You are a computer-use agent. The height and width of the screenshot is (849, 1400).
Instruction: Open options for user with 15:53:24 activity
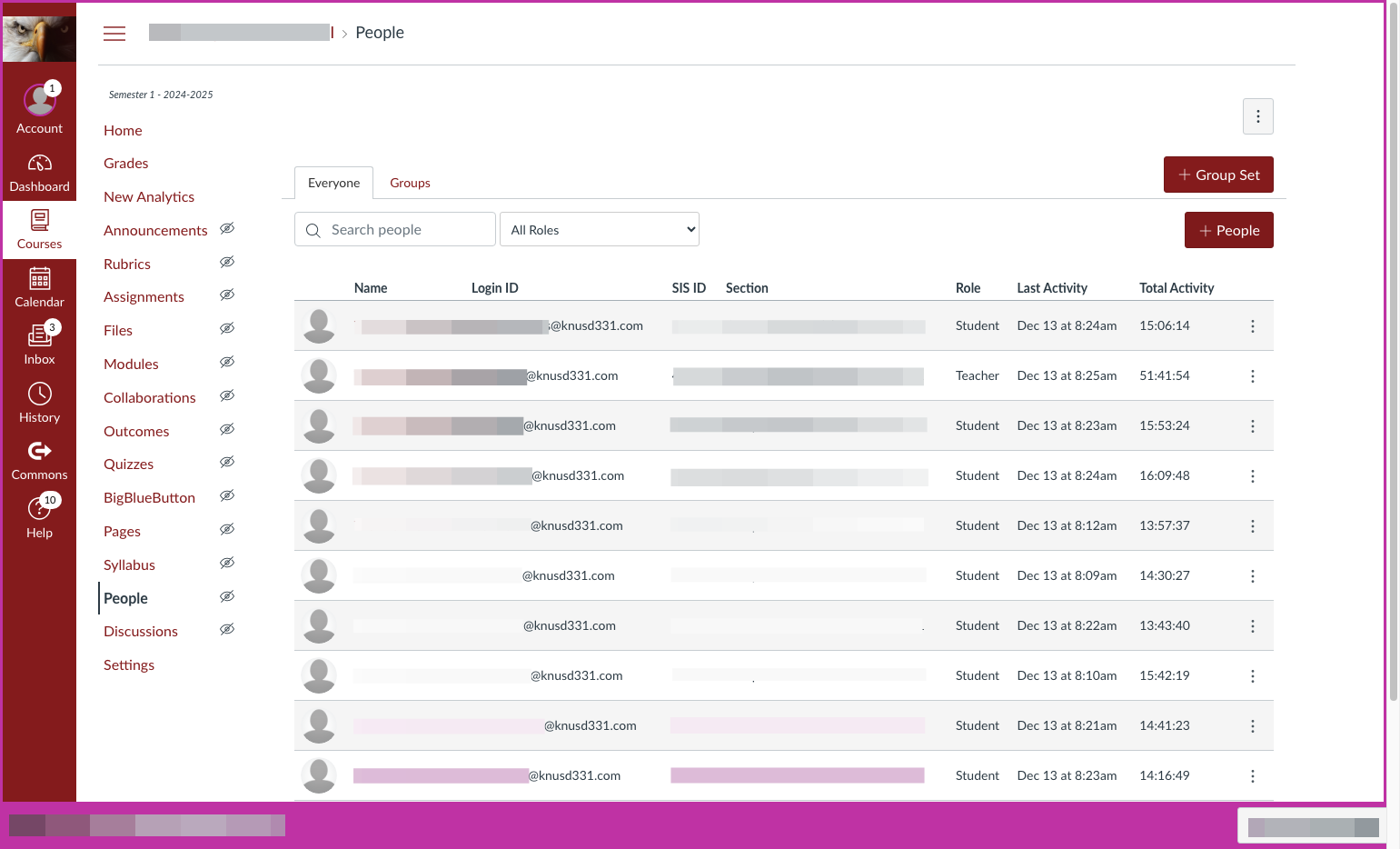pyautogui.click(x=1252, y=426)
